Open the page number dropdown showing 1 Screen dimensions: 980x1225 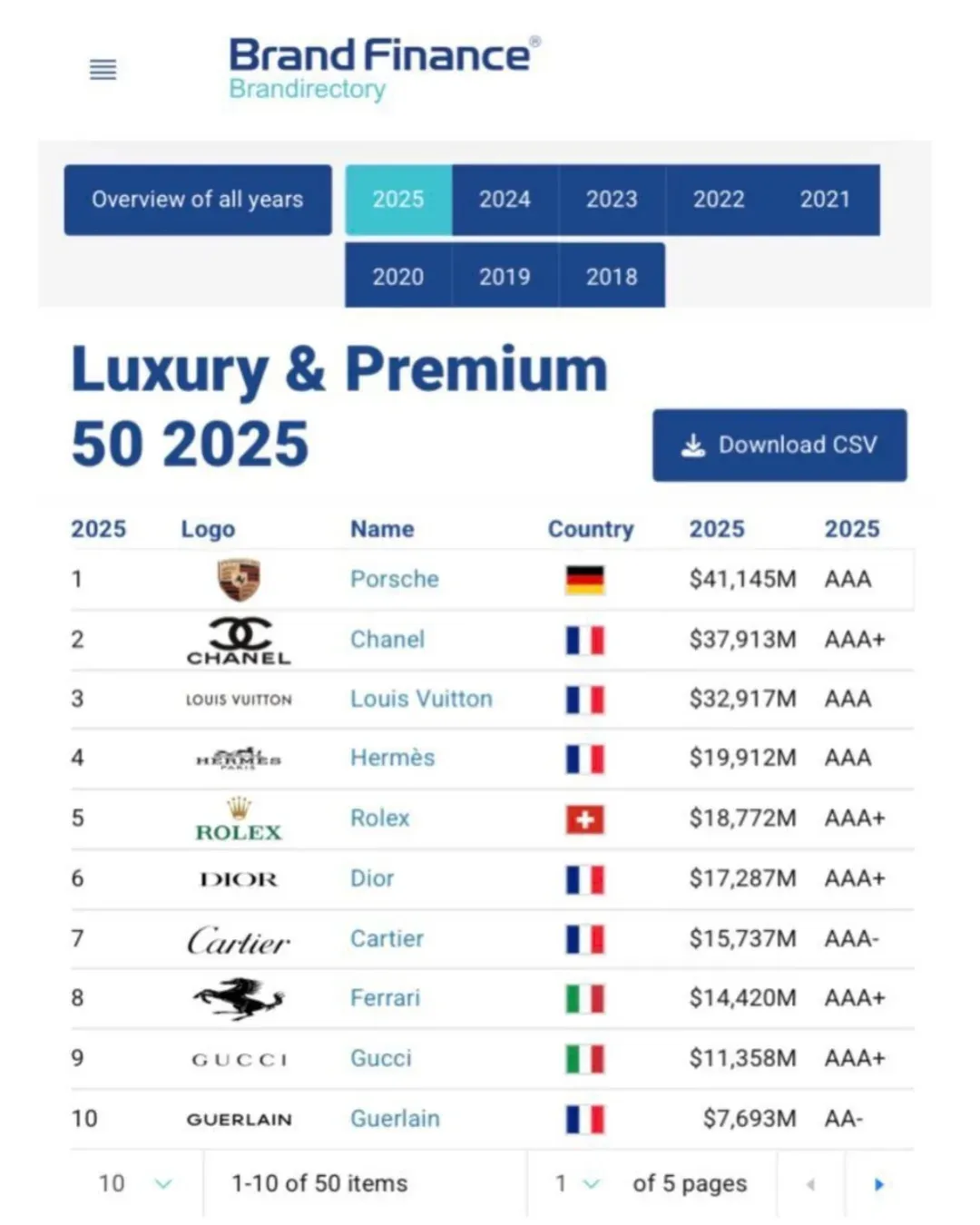click(577, 1183)
